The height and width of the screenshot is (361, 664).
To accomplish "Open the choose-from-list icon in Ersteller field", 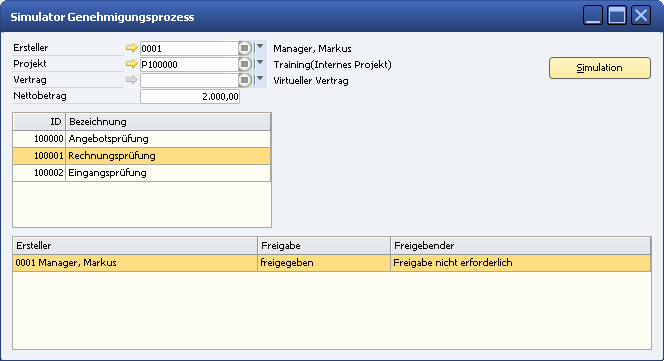I will coord(245,48).
